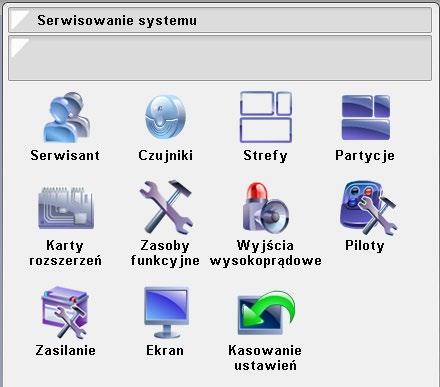Open Karty rozszerzeń circuit board icon
This screenshot has width=440, height=387.
tap(66, 207)
